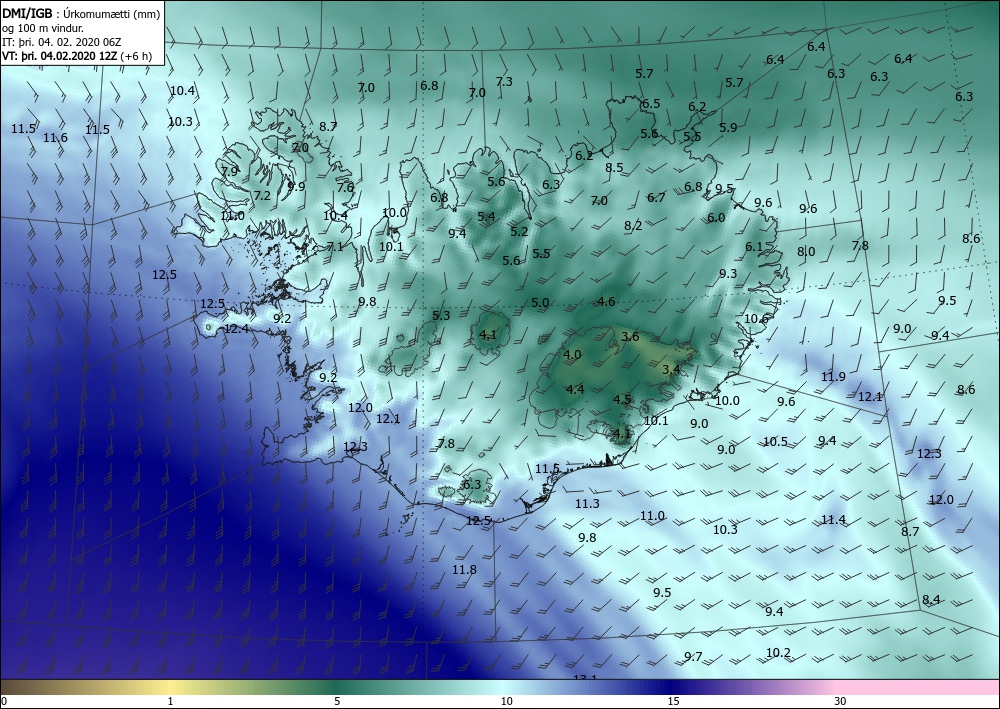Select the 9.7 value near the bottom

click(693, 656)
